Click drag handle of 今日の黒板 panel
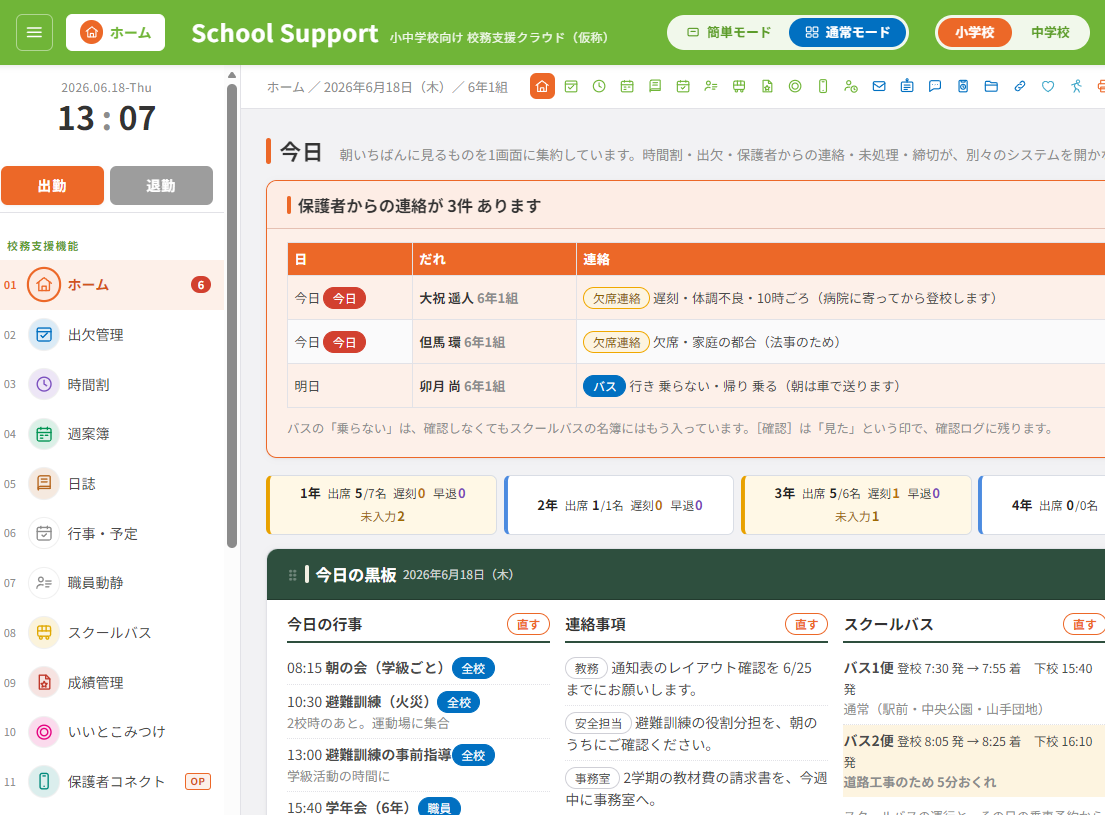 click(292, 575)
